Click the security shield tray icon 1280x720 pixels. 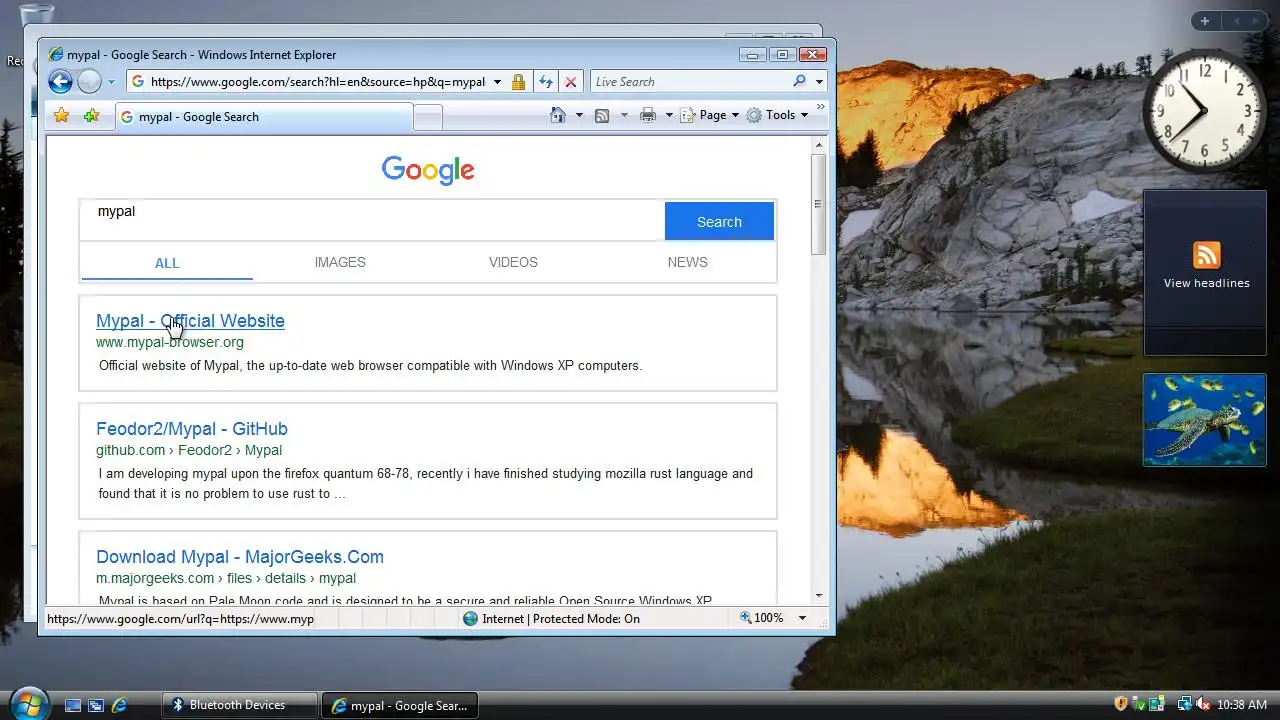click(1121, 704)
